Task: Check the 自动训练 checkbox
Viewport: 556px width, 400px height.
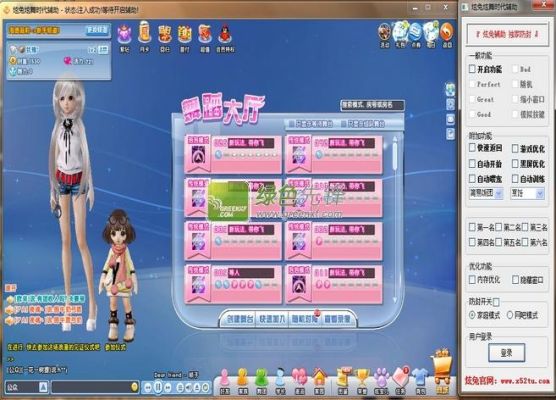Action: click(515, 179)
